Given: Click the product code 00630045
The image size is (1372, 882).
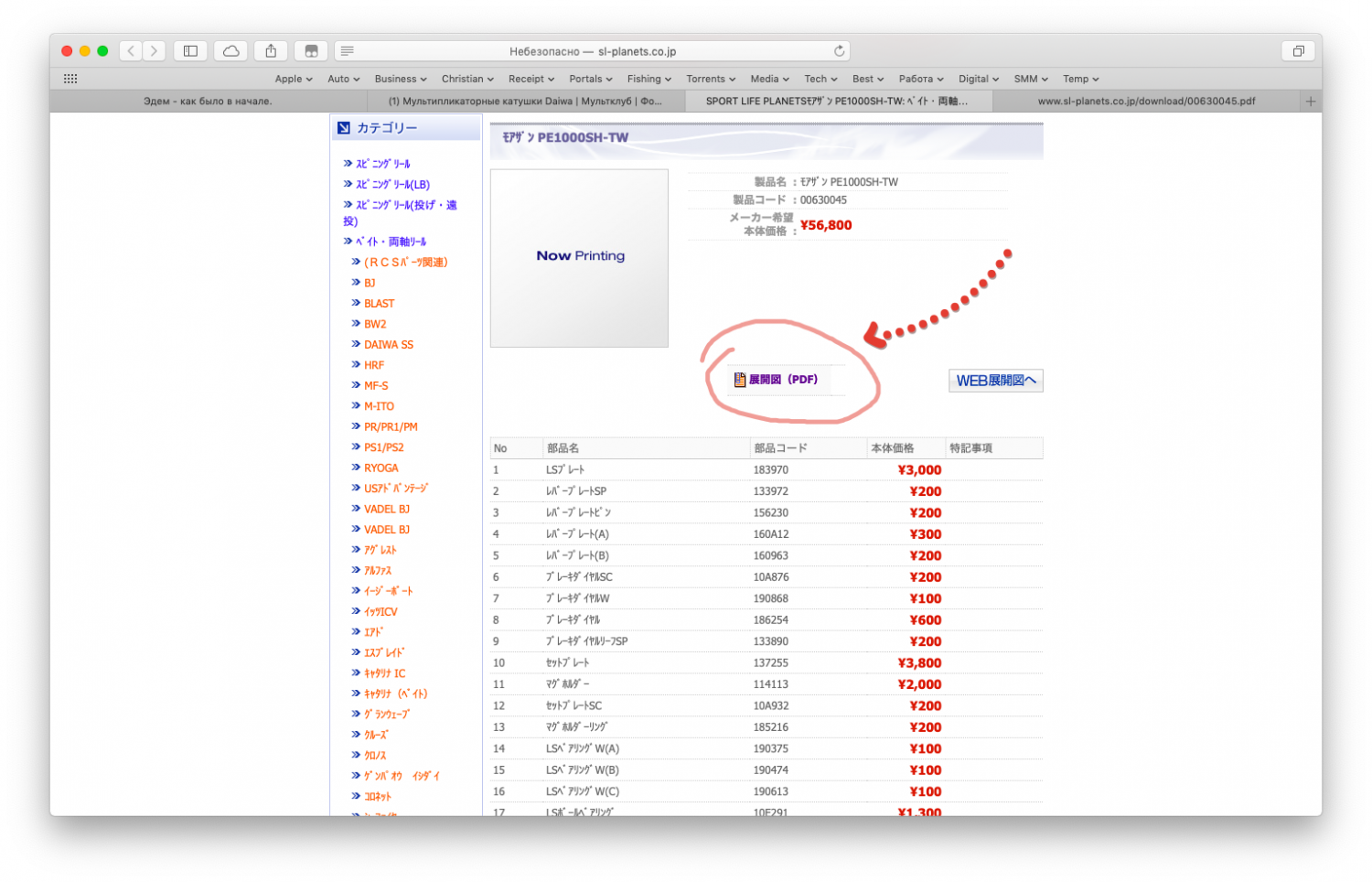Looking at the screenshot, I should [x=823, y=200].
